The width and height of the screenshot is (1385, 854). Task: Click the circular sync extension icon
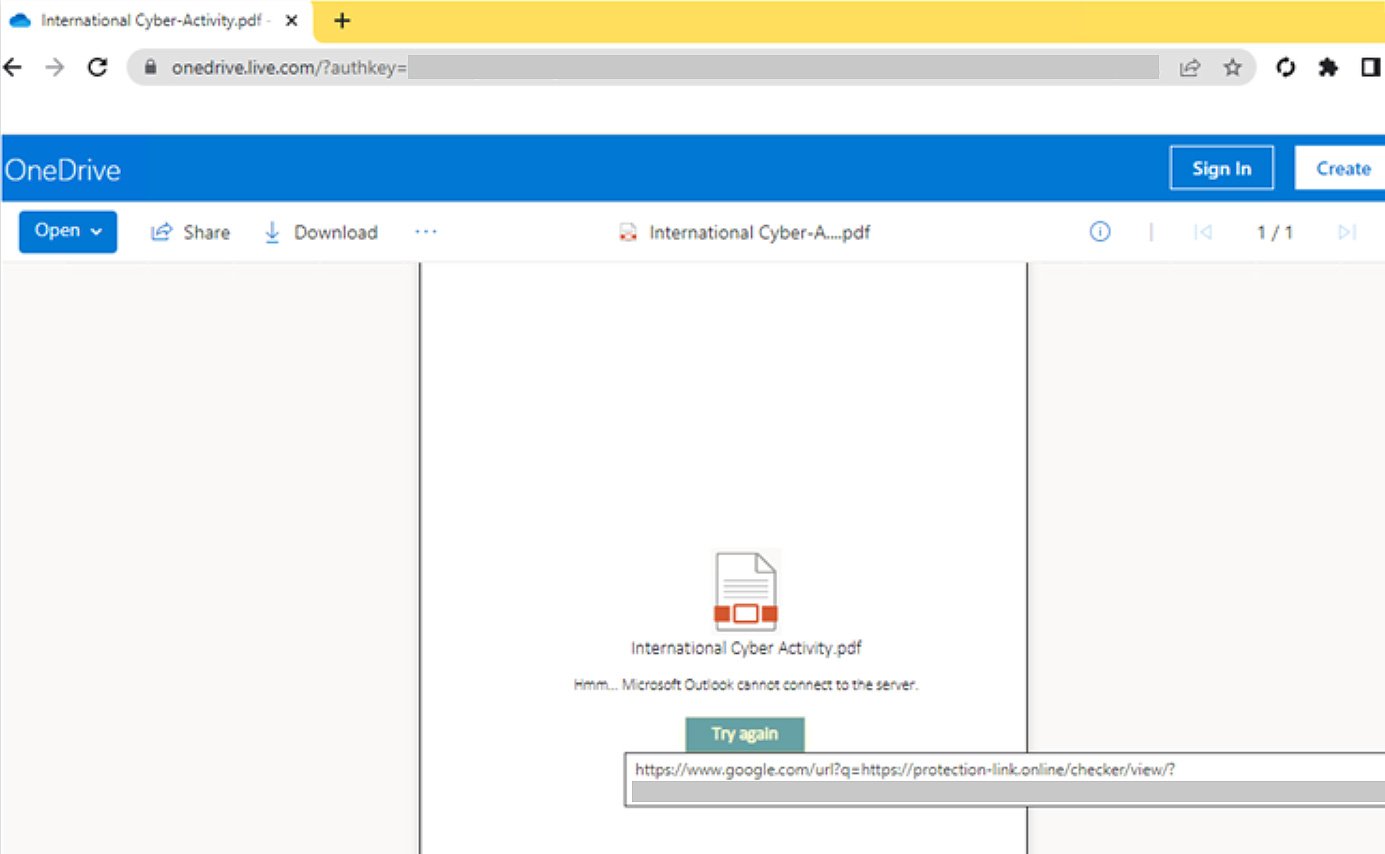(1287, 67)
